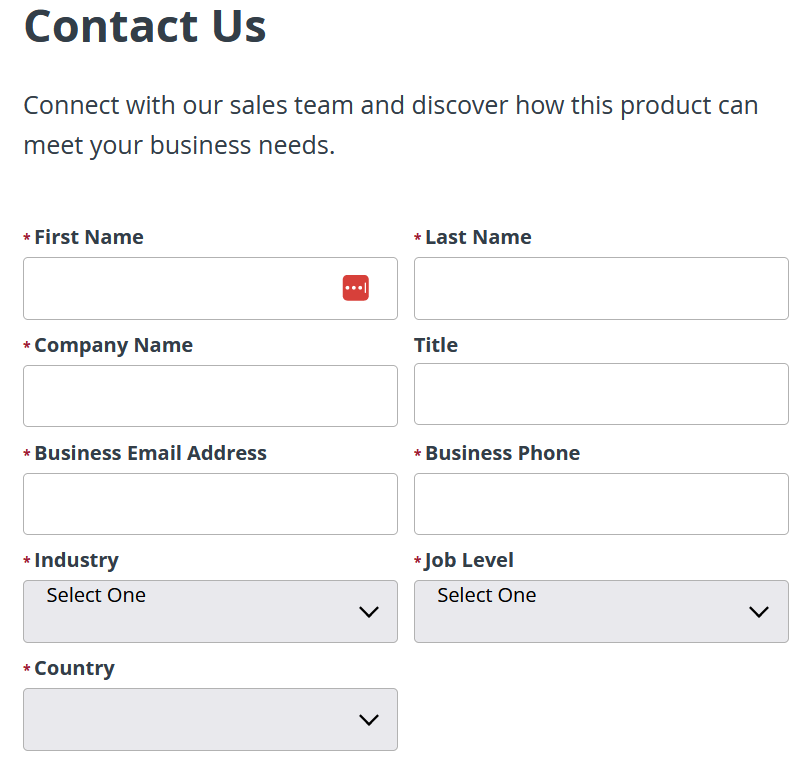Viewport: 810px width, 760px height.
Task: Click into the Company Name field
Action: click(210, 396)
